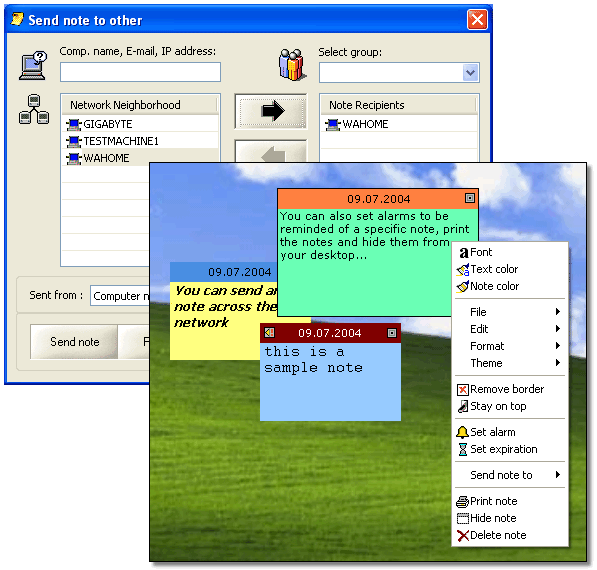Click the blue header of the yellow note

224,272
